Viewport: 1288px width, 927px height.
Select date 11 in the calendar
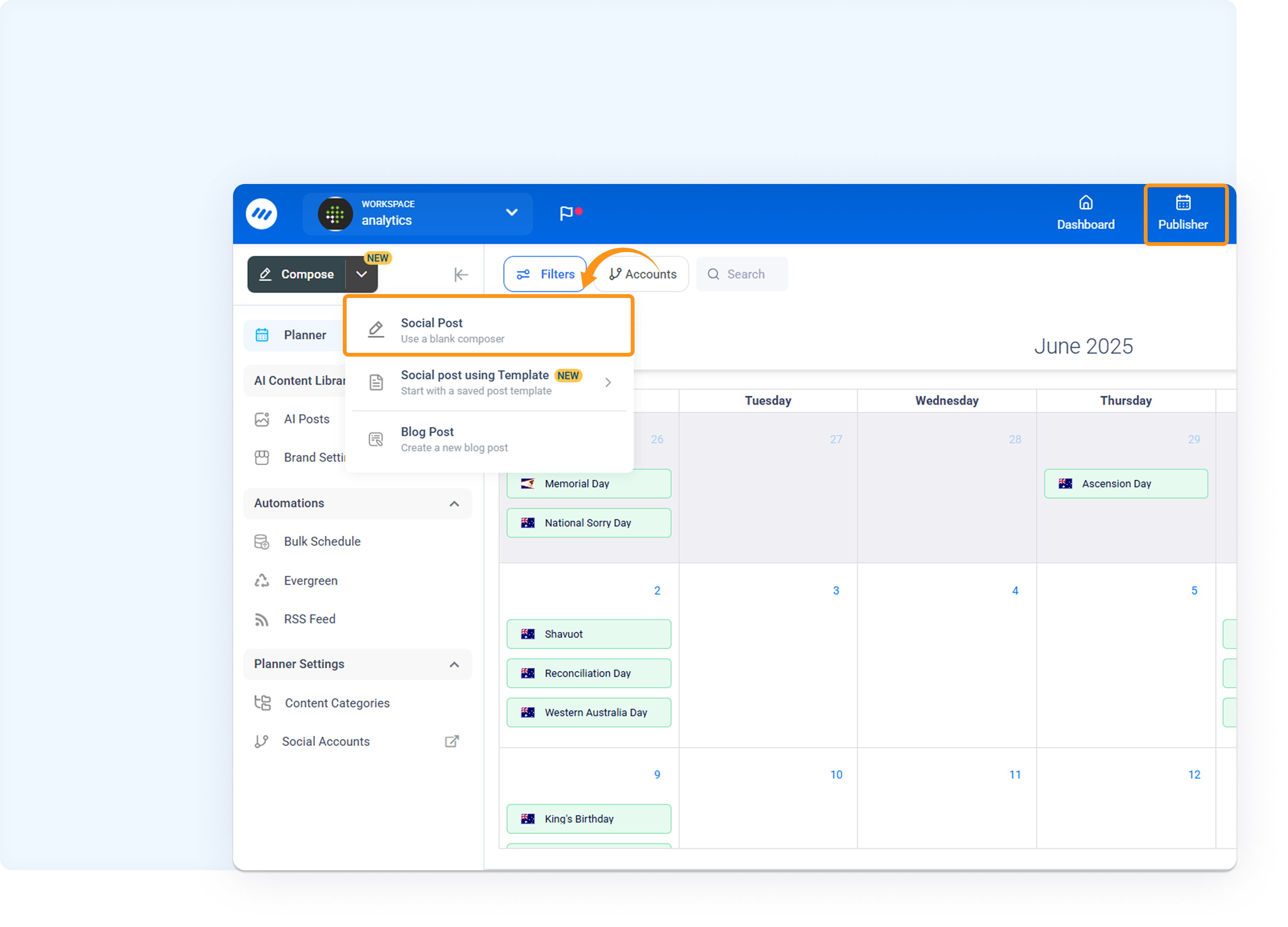pos(1015,775)
